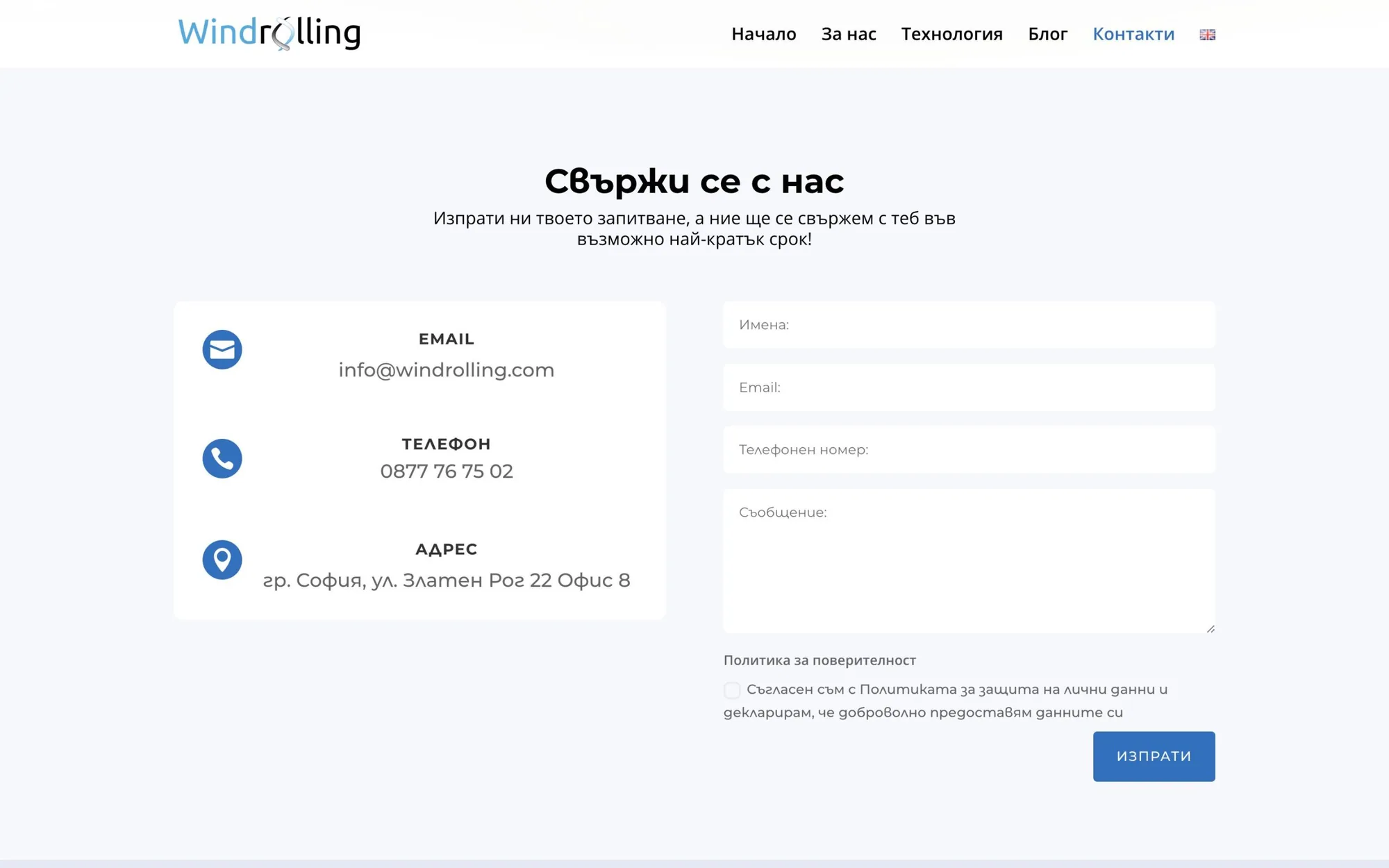Click the info@windrolling.com email address

click(447, 369)
